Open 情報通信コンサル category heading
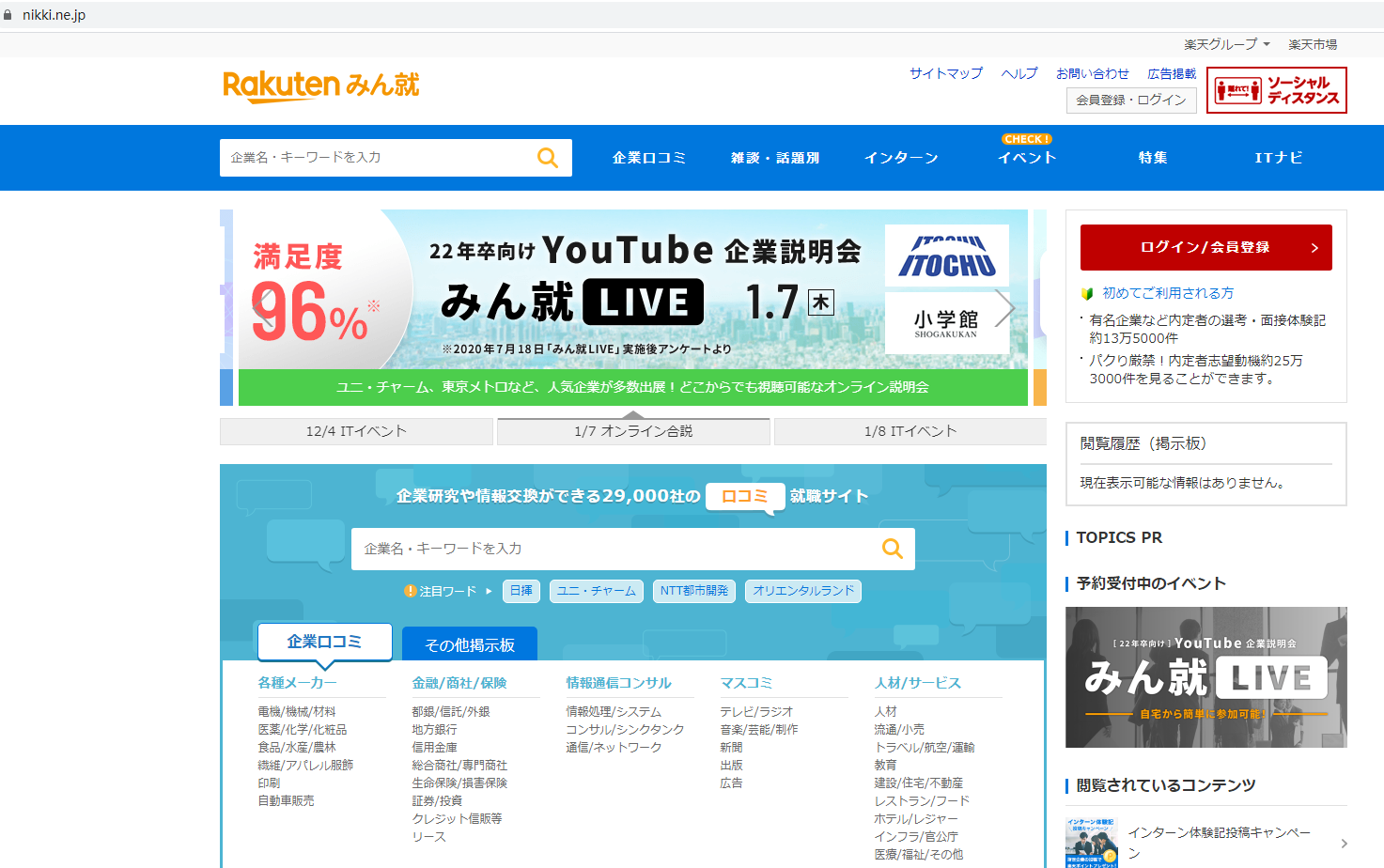This screenshot has height=868, width=1384. click(x=619, y=683)
